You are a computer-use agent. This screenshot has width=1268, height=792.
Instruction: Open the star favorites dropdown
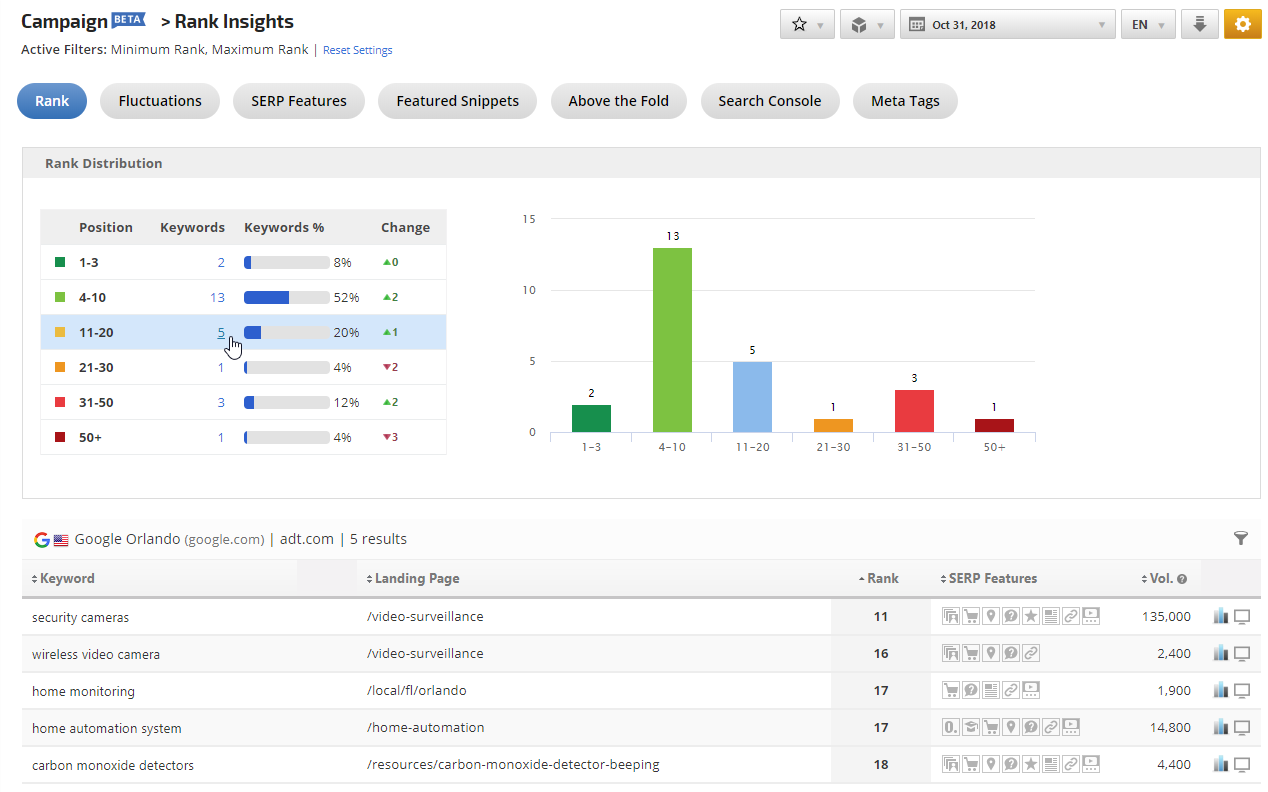[x=806, y=25]
